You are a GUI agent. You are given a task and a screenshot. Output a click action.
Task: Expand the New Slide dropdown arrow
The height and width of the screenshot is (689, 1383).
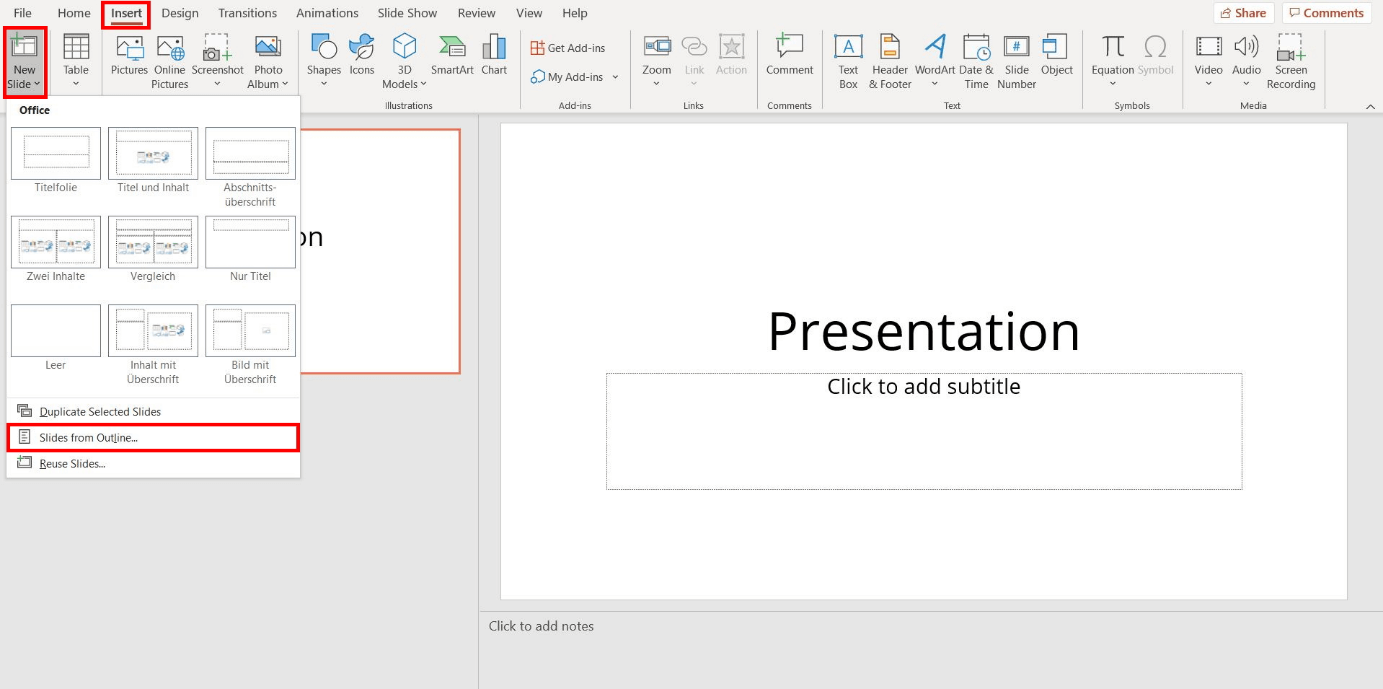[37, 85]
